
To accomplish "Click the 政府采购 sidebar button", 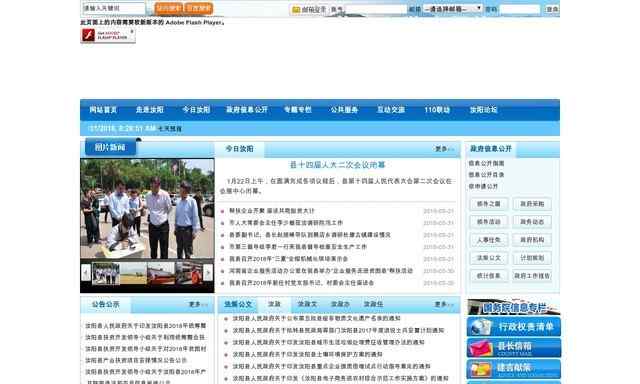I will tap(532, 204).
